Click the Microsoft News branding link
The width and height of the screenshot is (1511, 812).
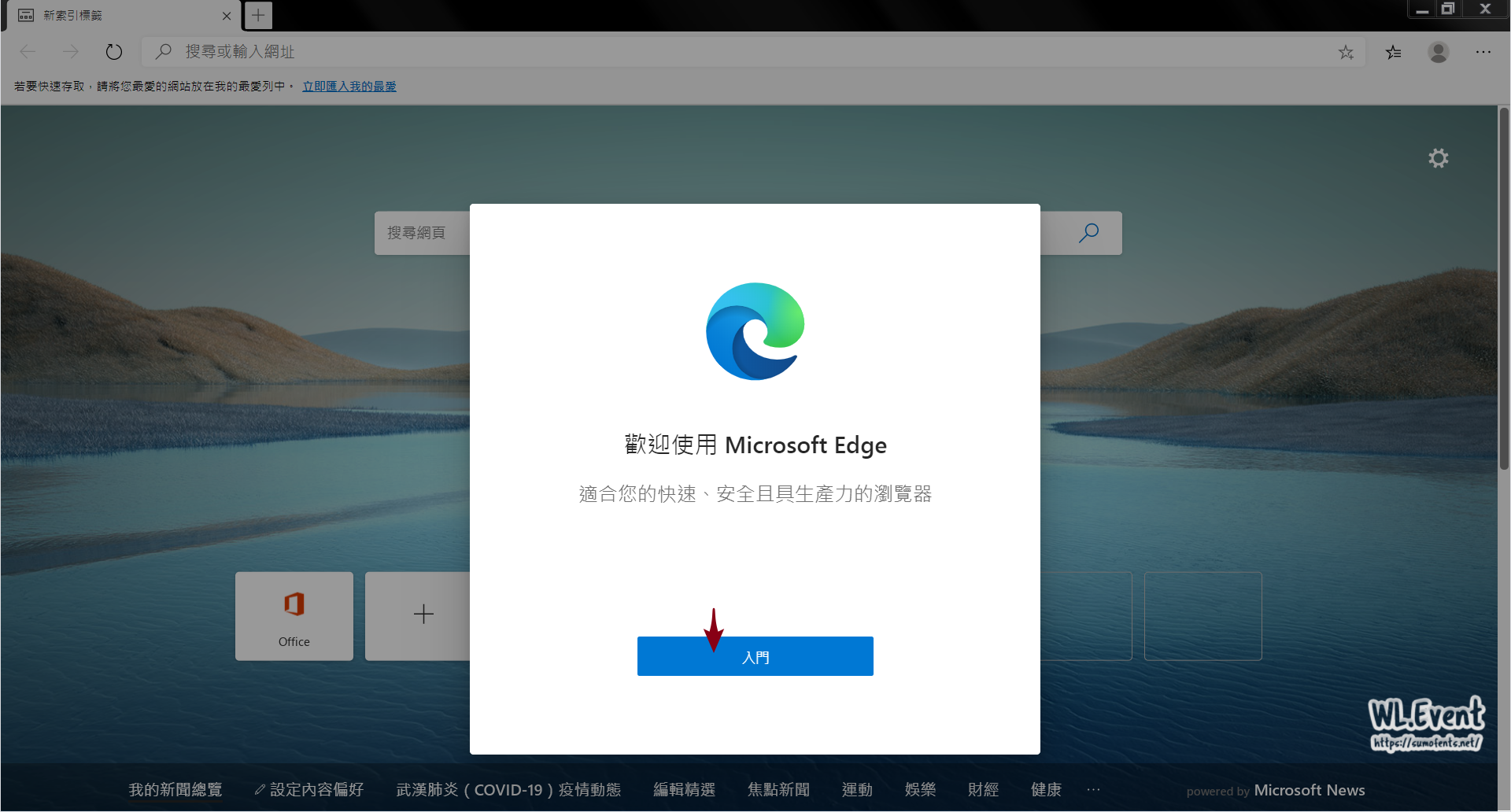(x=1310, y=790)
